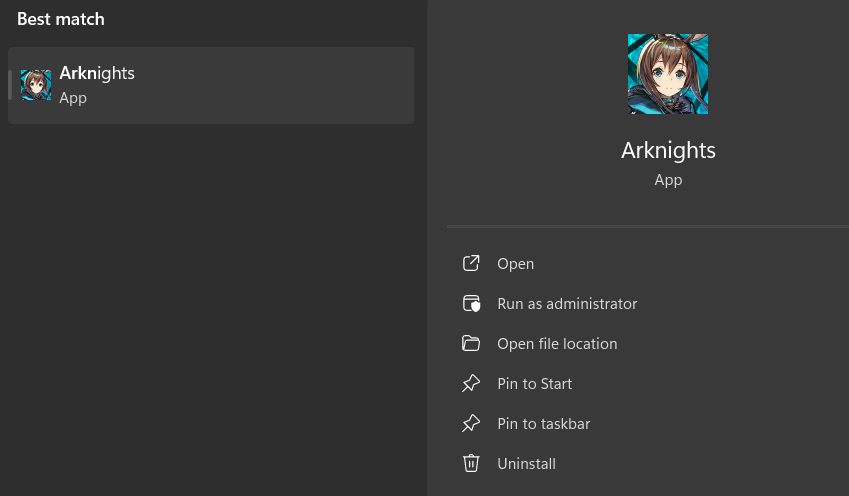849x496 pixels.
Task: Select the Arknights best match result
Action: click(211, 85)
